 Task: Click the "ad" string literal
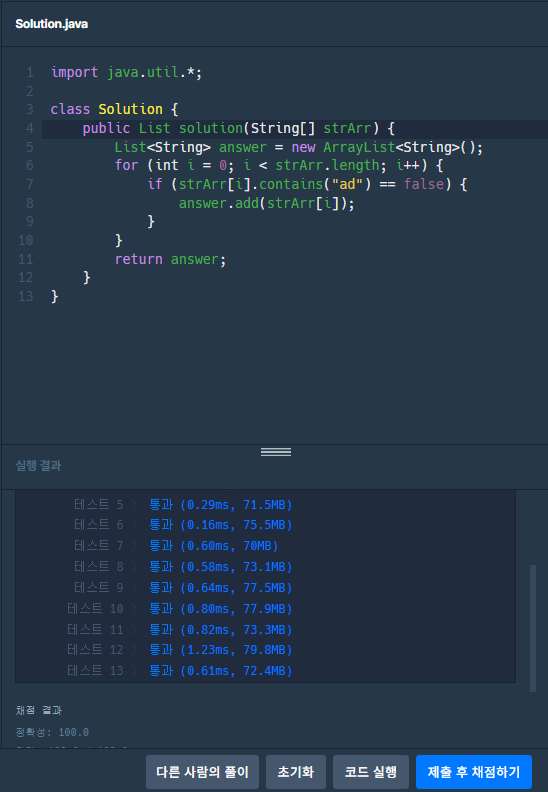[x=347, y=184]
